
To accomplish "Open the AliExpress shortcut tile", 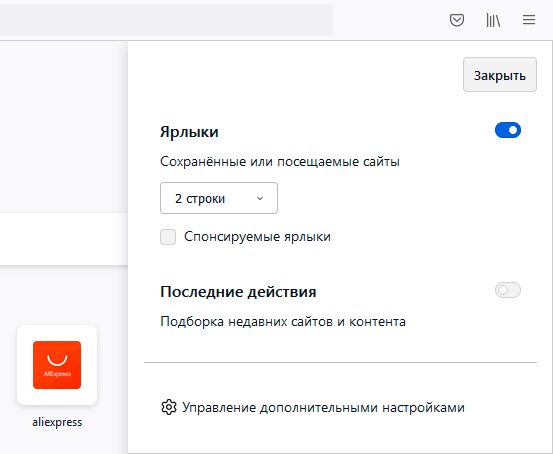I will pos(57,365).
